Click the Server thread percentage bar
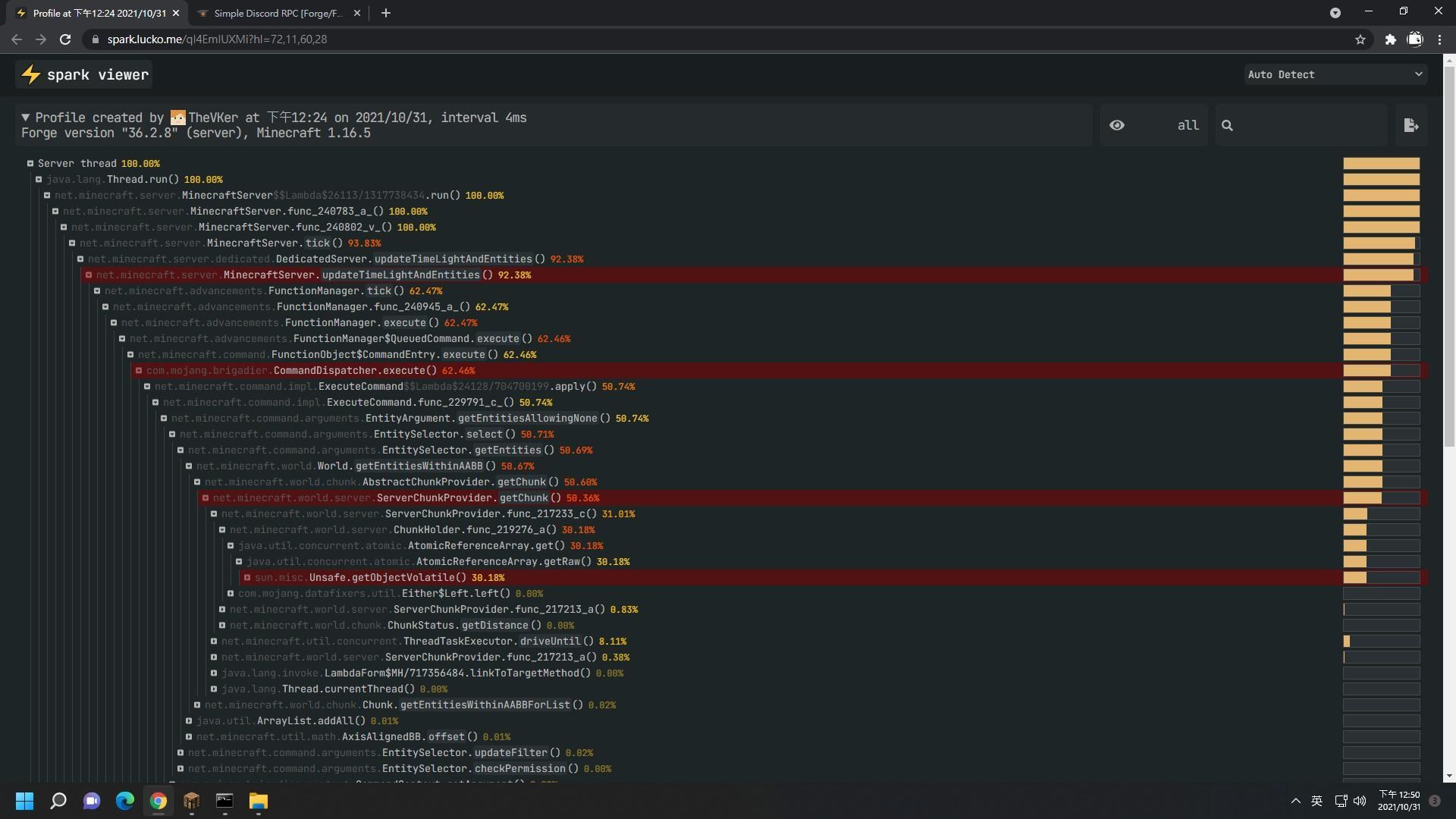Image resolution: width=1456 pixels, height=819 pixels. click(x=1381, y=163)
